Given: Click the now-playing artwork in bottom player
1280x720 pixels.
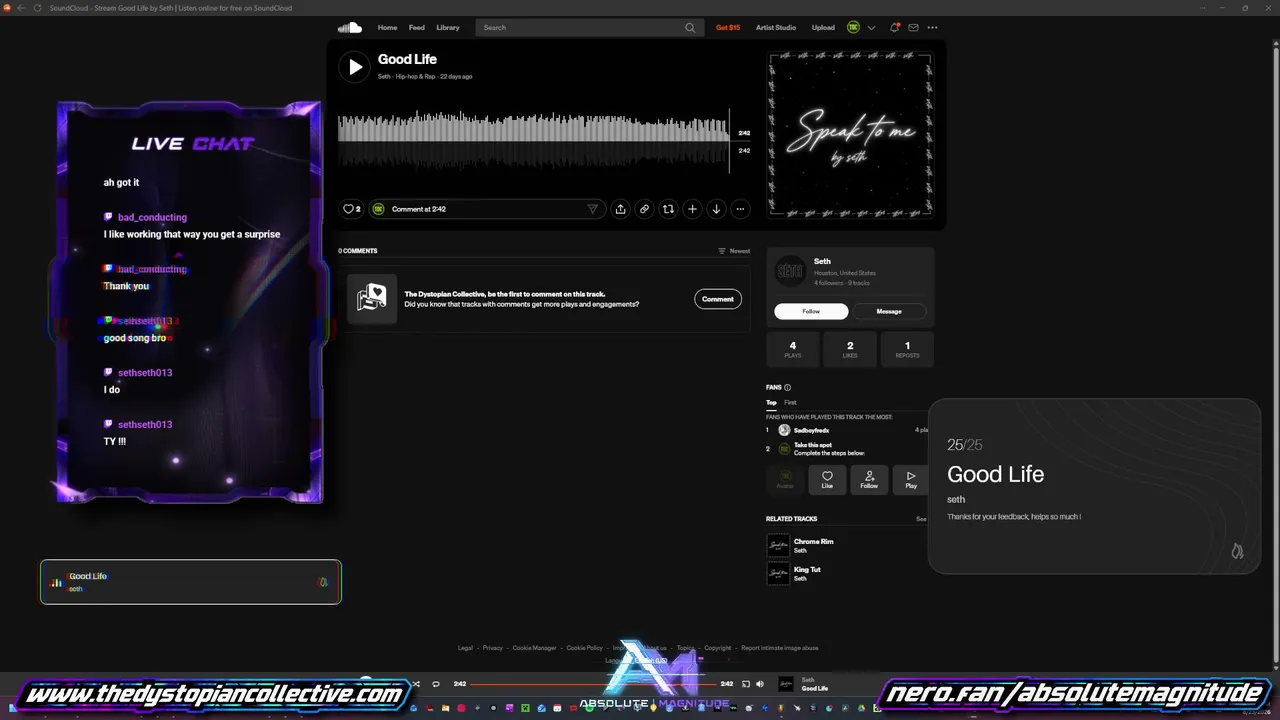Looking at the screenshot, I should 787,684.
